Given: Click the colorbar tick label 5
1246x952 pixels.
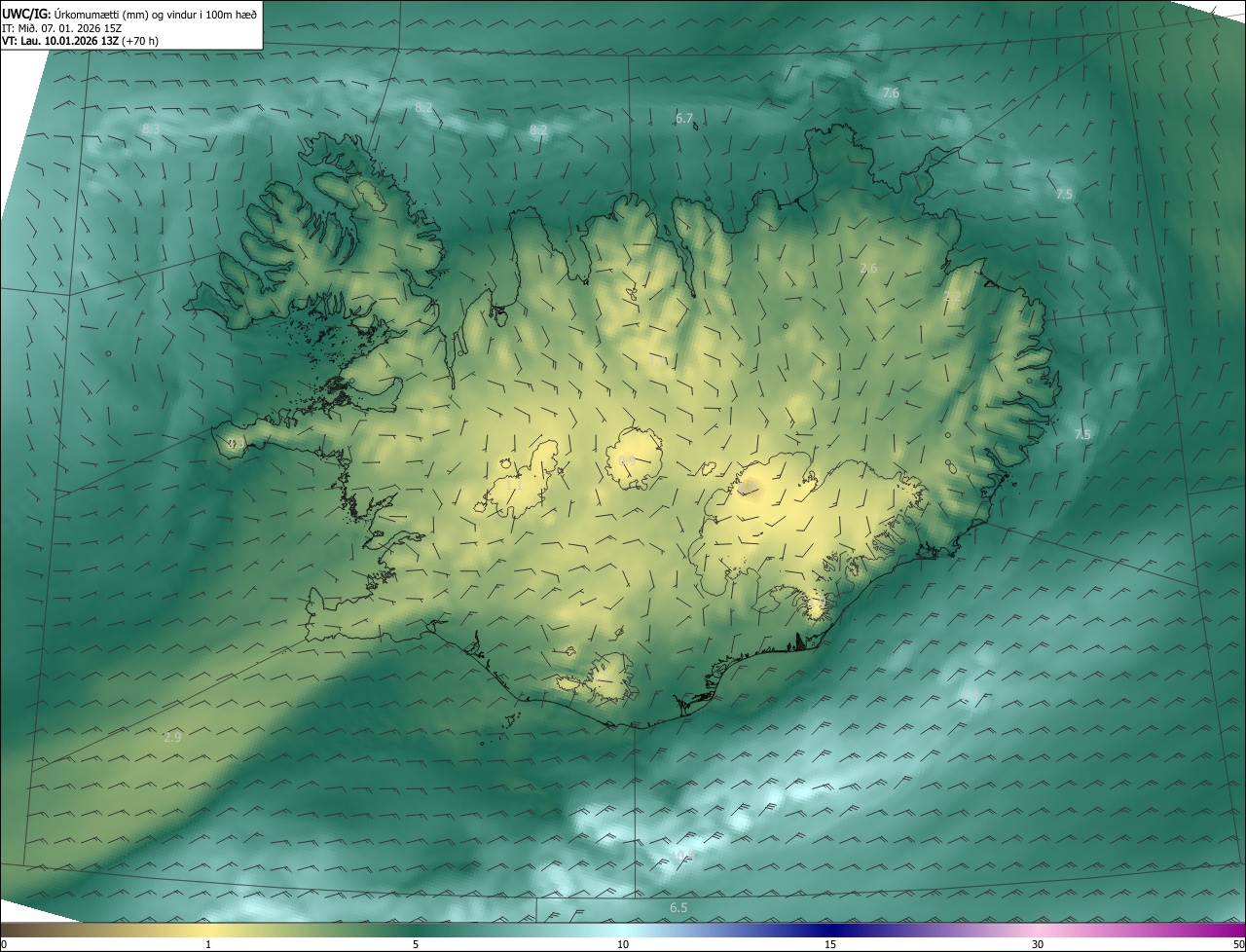Looking at the screenshot, I should (x=416, y=945).
